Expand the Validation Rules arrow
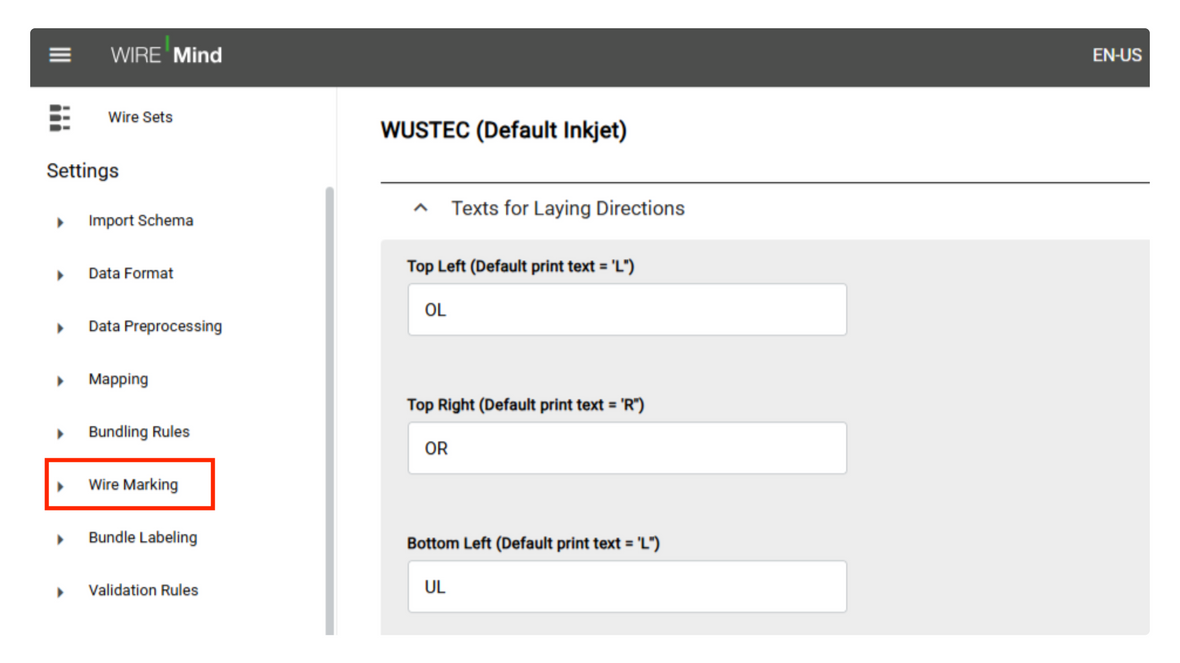This screenshot has height=663, width=1180. (60, 592)
